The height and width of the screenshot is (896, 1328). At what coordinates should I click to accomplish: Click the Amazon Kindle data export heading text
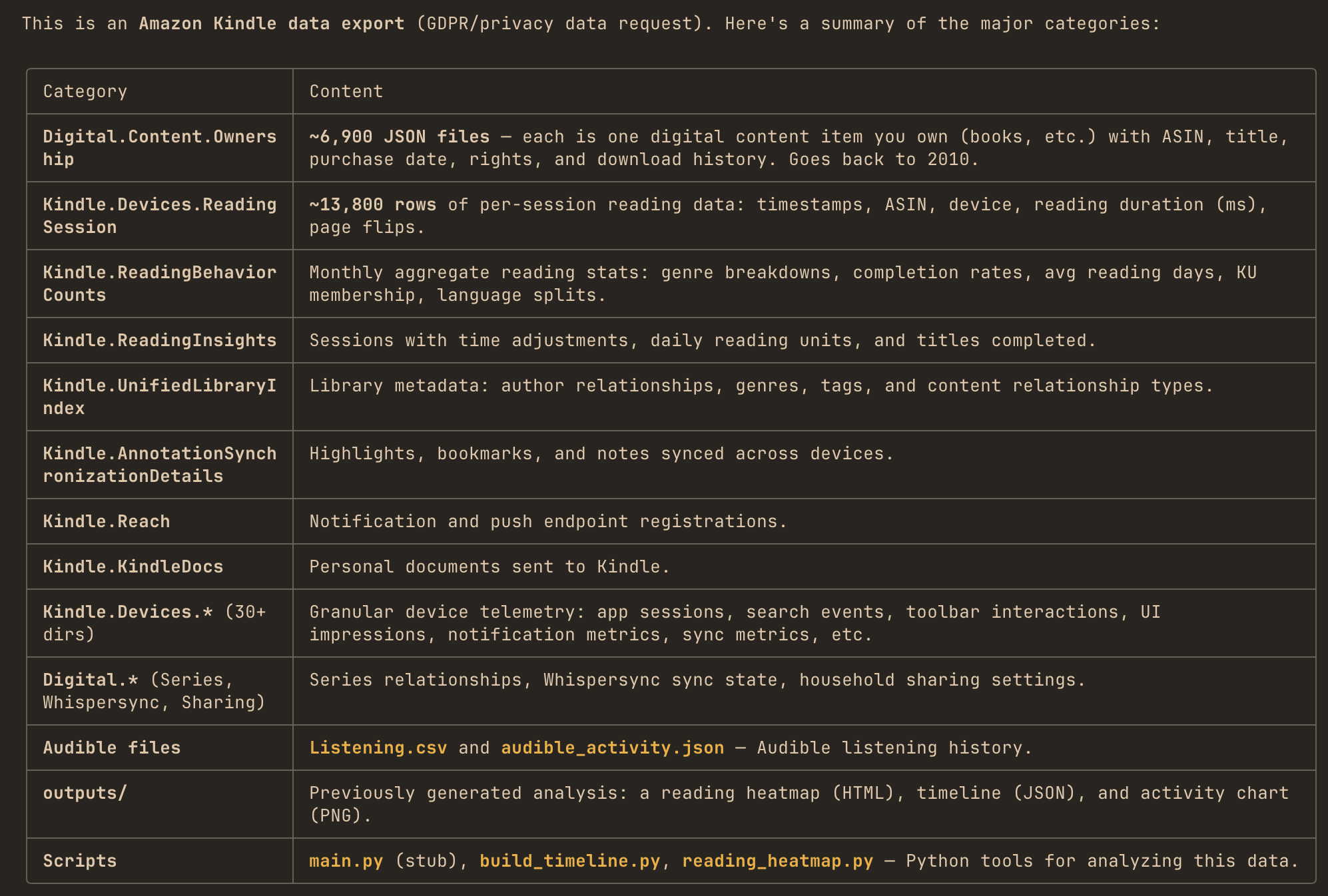pos(270,23)
